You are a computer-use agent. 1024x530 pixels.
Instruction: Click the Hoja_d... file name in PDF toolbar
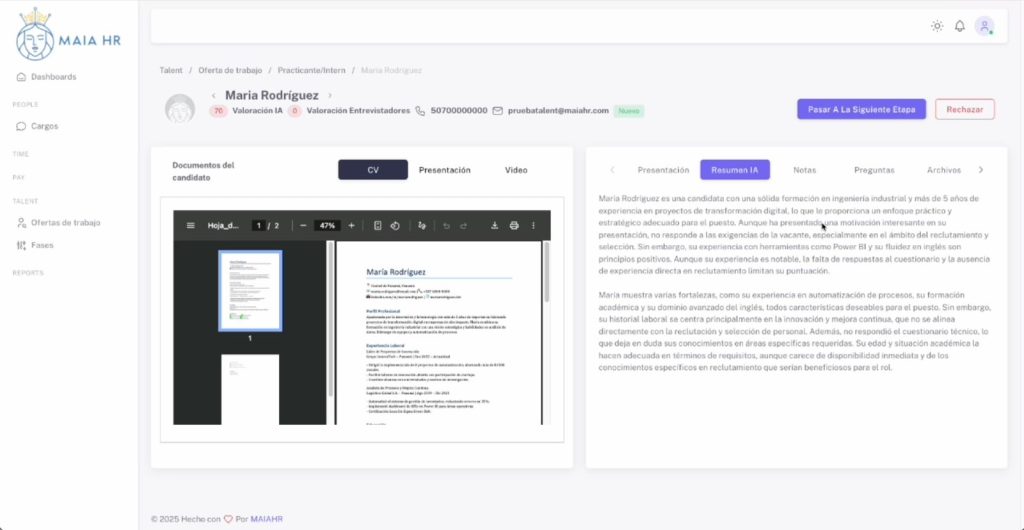pos(223,225)
